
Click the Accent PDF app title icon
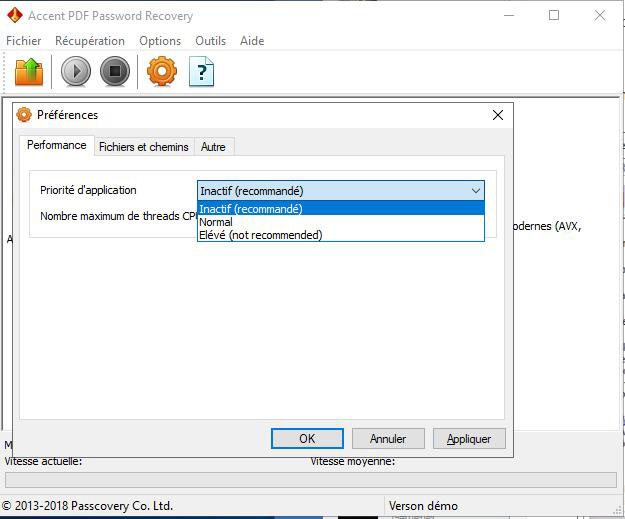coord(14,16)
